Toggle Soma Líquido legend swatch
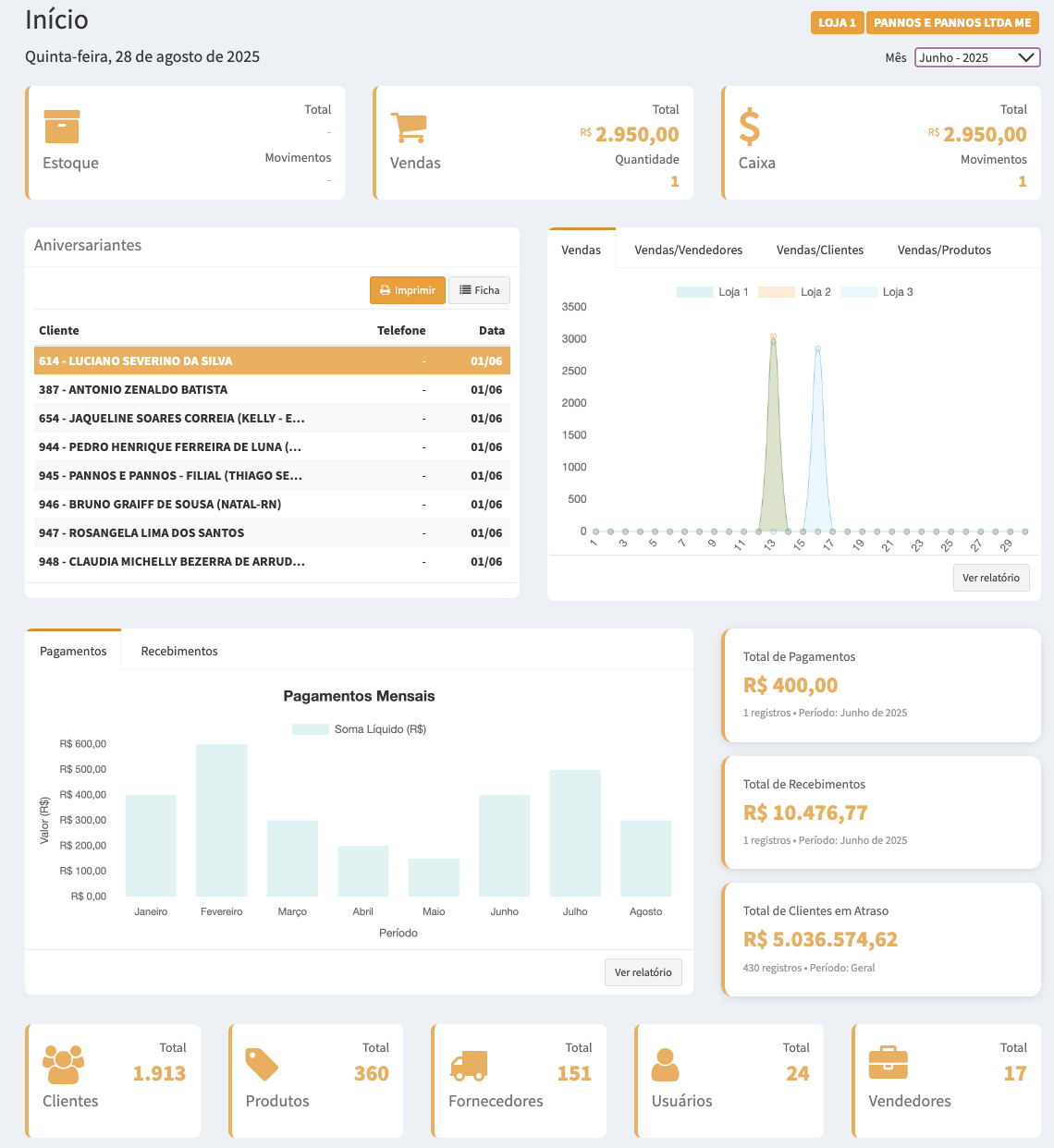The height and width of the screenshot is (1148, 1054). tap(311, 729)
